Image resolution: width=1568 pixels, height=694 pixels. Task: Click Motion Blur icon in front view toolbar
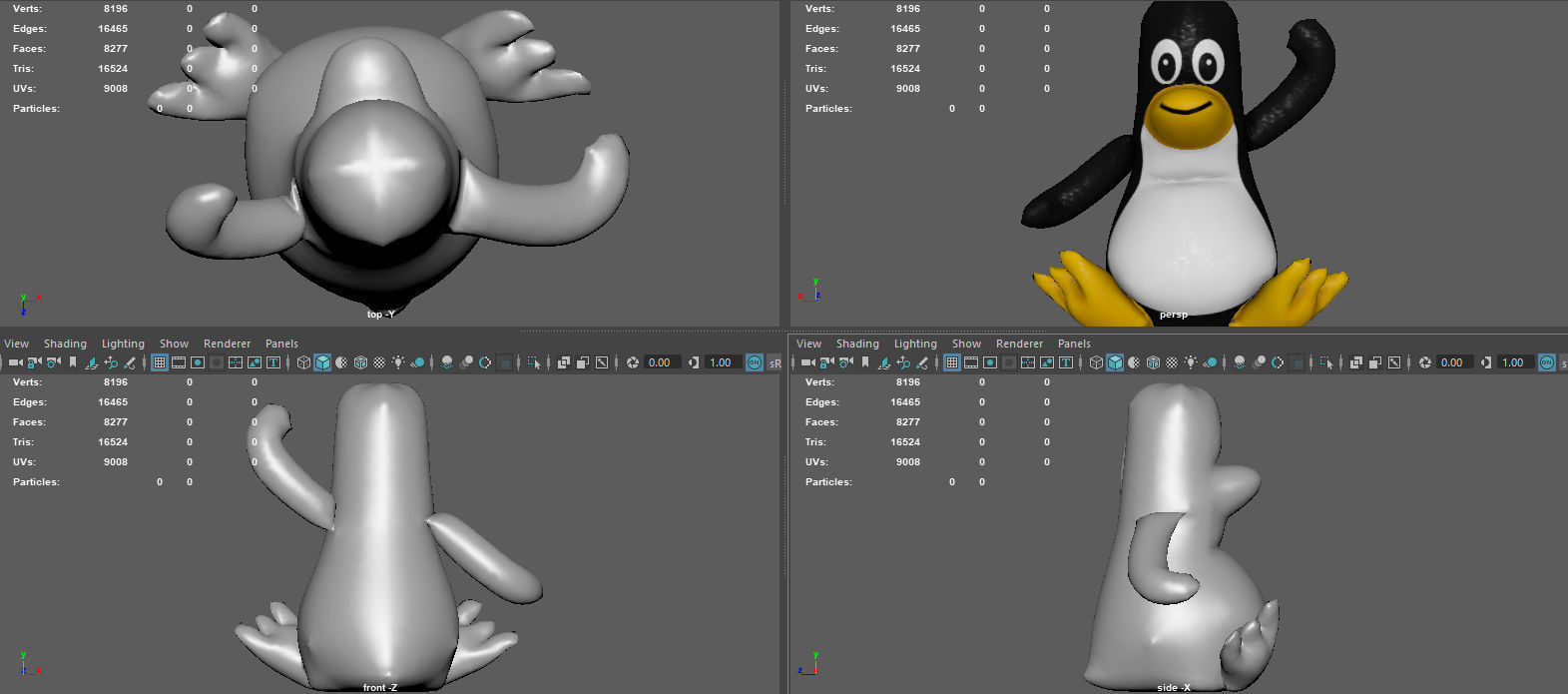point(467,362)
